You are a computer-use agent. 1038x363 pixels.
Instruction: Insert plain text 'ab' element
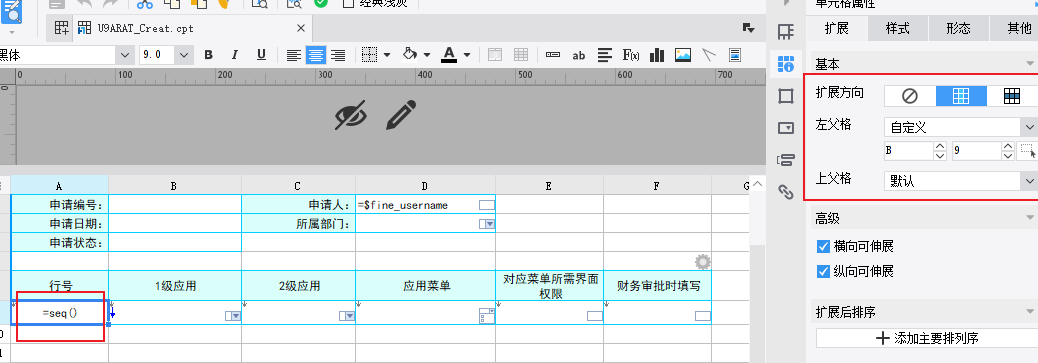579,56
